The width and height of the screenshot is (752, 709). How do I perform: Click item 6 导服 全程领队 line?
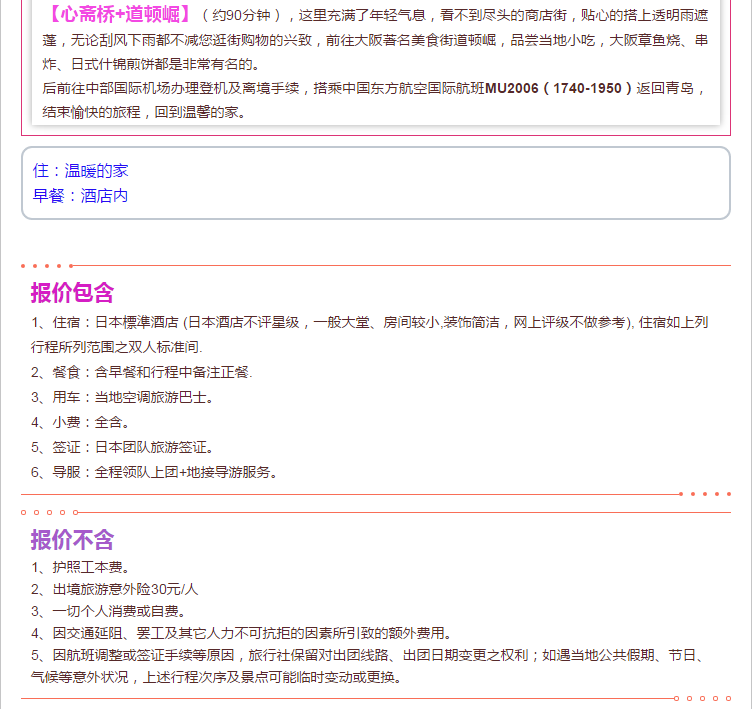[x=154, y=472]
